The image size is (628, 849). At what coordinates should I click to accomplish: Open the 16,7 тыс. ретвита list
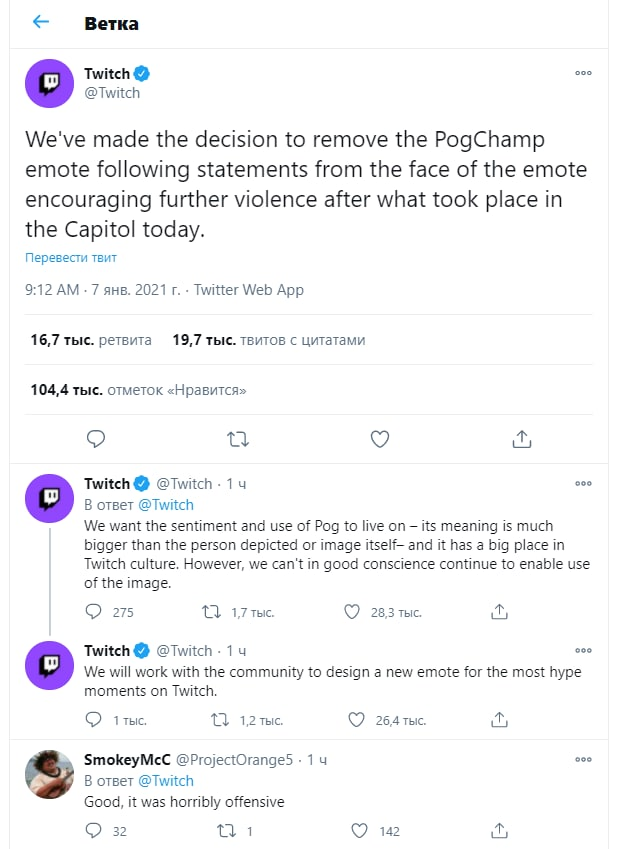(91, 340)
